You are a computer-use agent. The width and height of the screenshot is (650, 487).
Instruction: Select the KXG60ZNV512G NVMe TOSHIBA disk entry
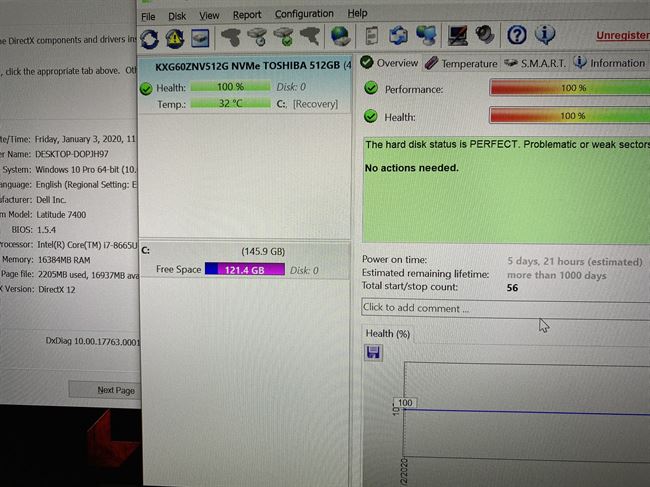pos(245,85)
